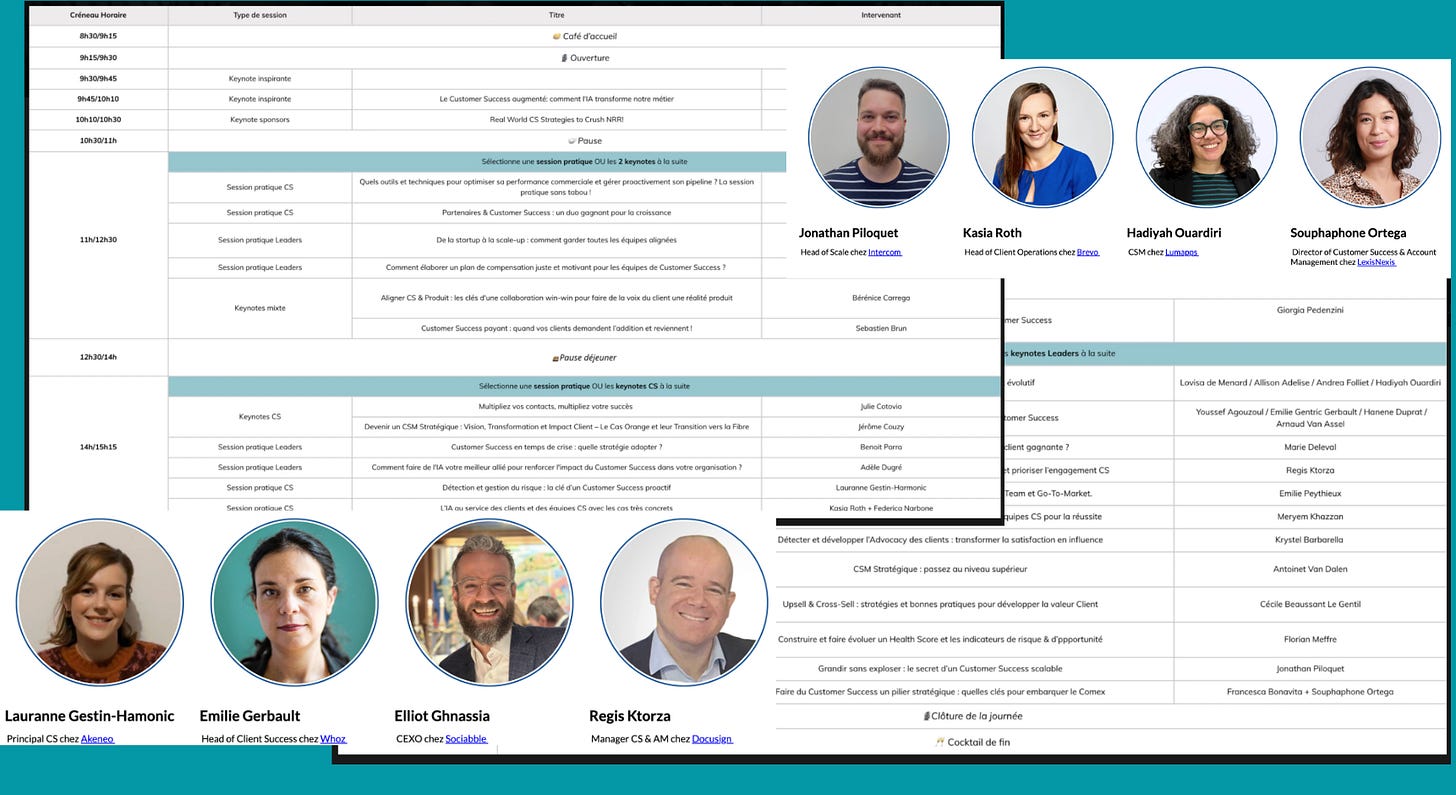The image size is (1456, 795).
Task: Select speaker cell 'Bérénice Carrega'
Action: tap(881, 298)
